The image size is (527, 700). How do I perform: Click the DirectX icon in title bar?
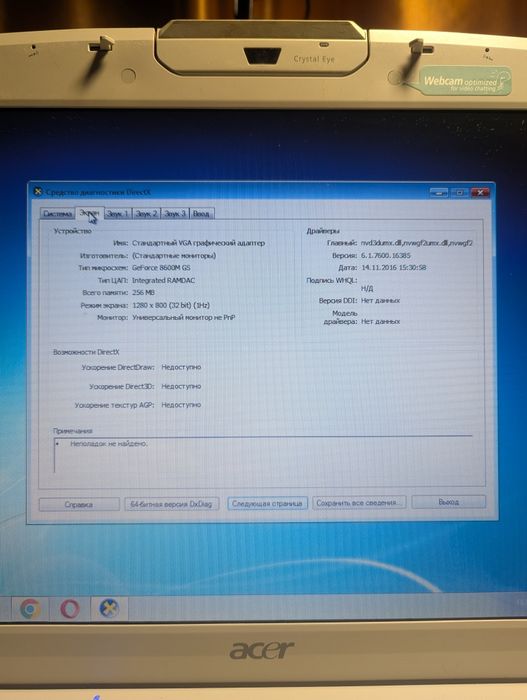[x=38, y=192]
